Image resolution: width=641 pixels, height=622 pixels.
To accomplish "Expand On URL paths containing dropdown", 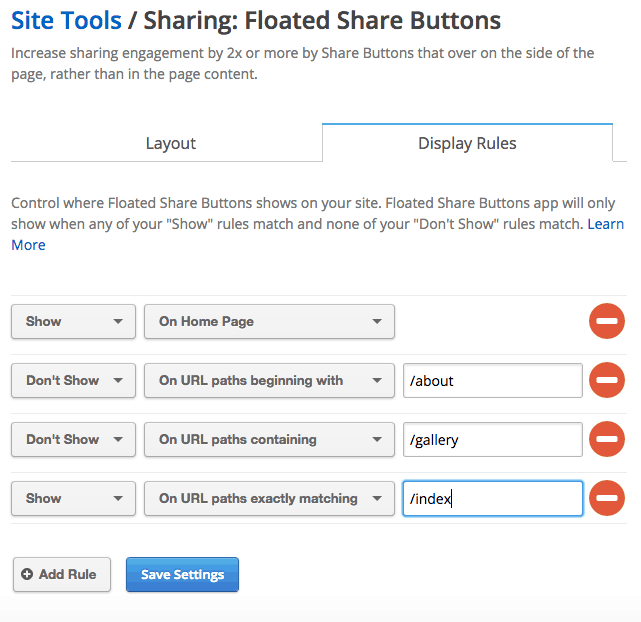I will click(x=269, y=439).
